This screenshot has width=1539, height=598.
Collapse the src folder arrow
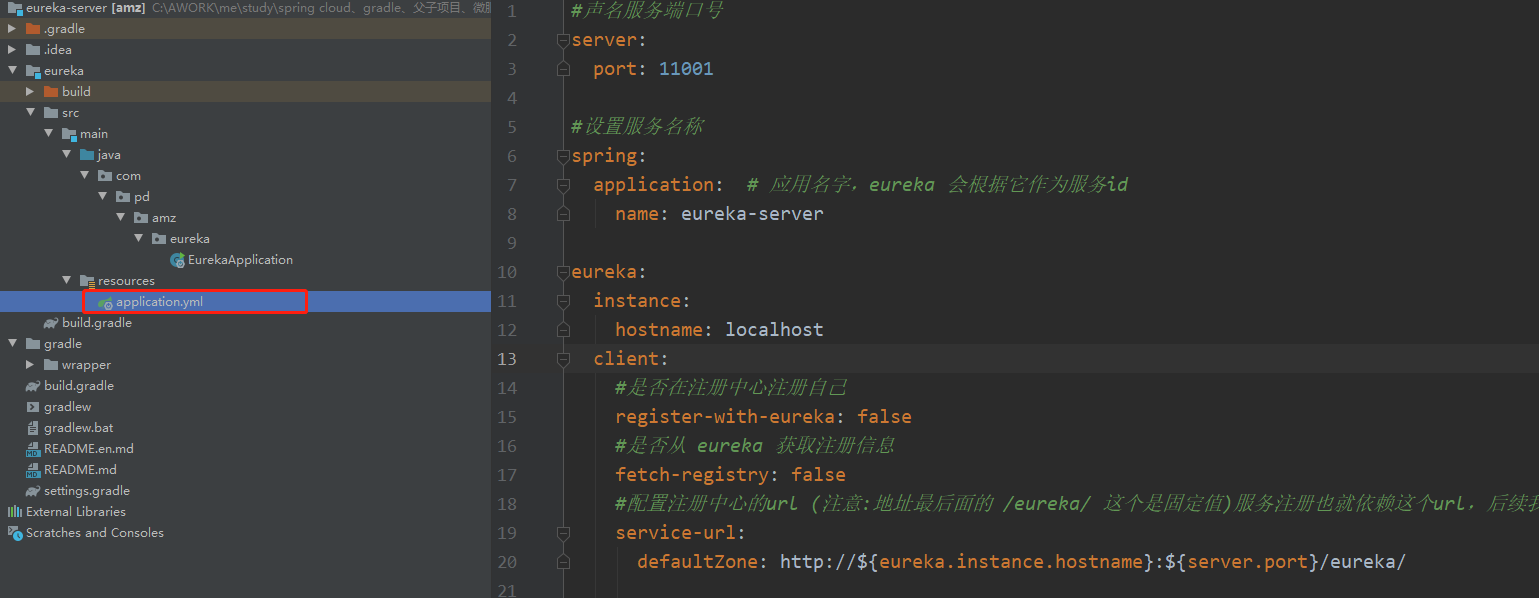(30, 113)
